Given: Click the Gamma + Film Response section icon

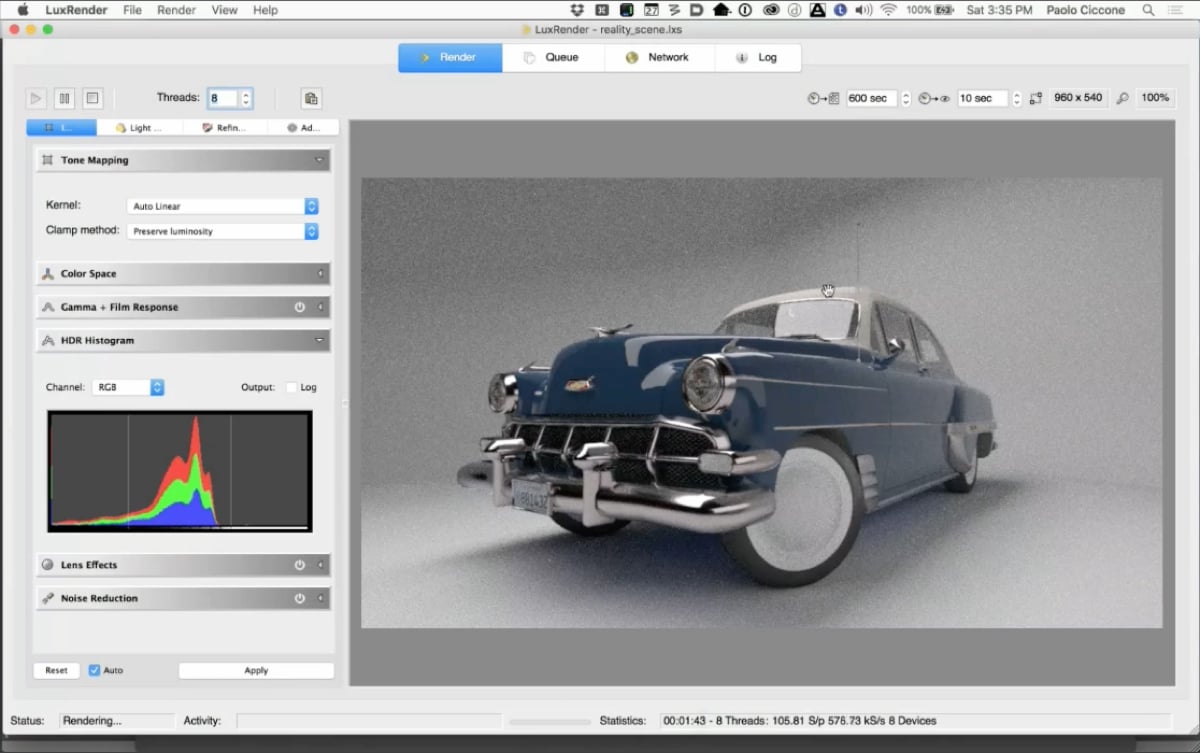Looking at the screenshot, I should [x=47, y=307].
